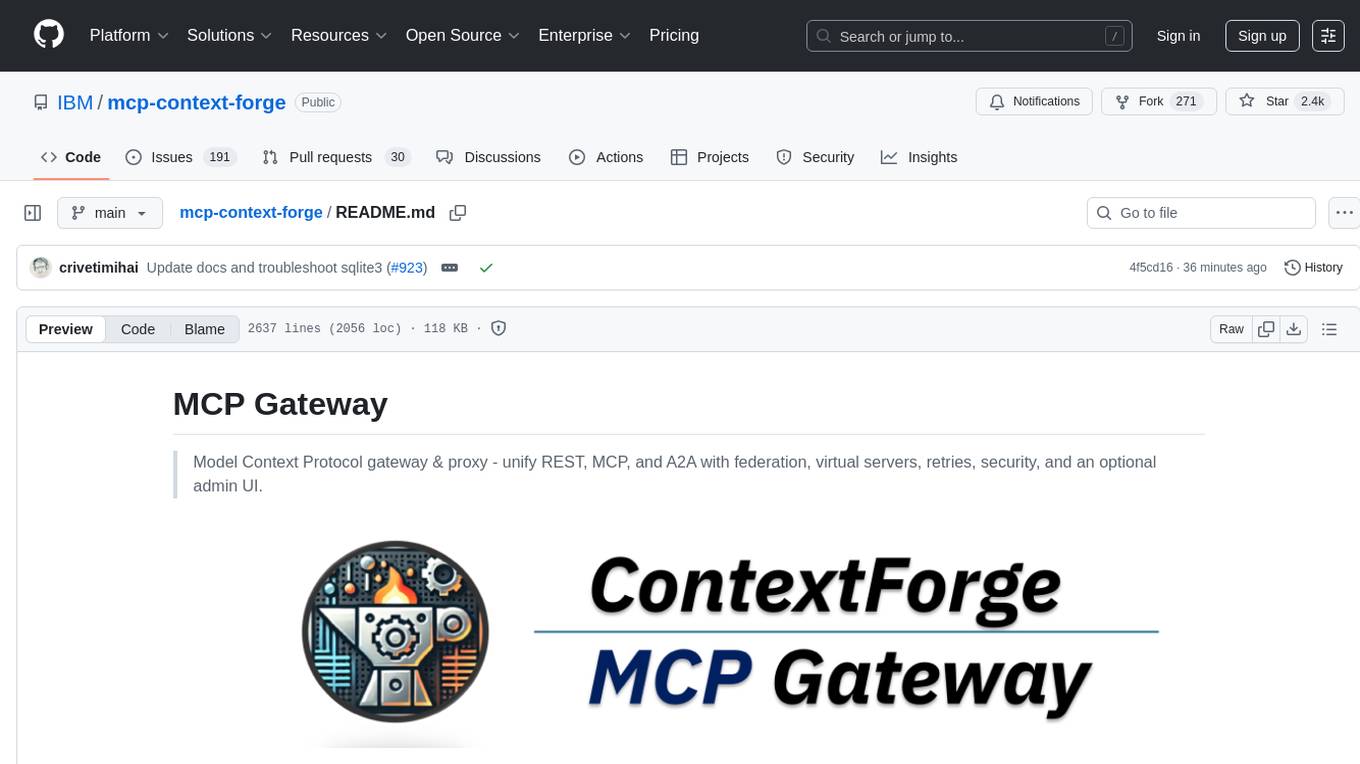
Task: Open pull request #923 link
Action: (406, 268)
